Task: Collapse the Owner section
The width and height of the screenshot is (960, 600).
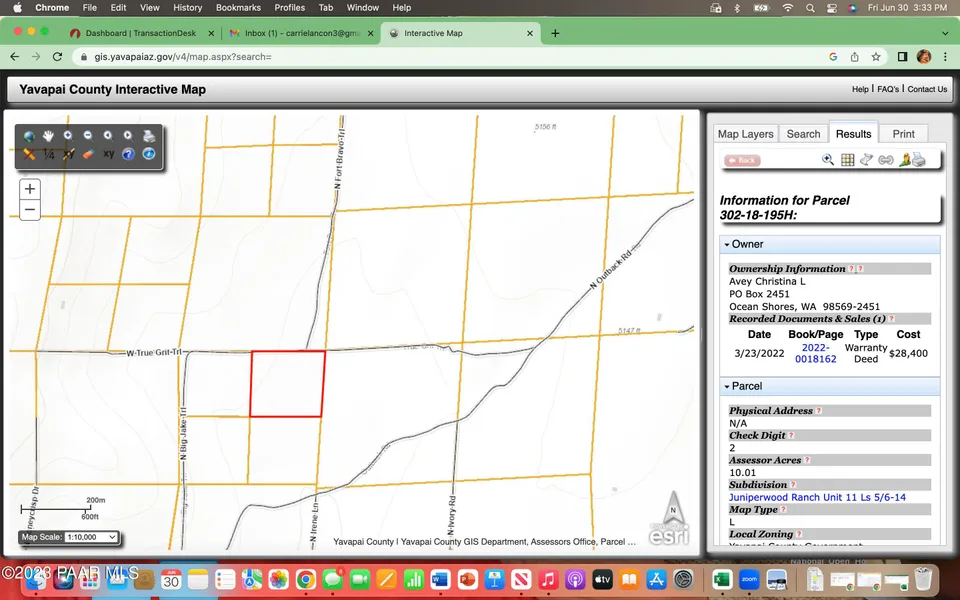Action: (726, 244)
